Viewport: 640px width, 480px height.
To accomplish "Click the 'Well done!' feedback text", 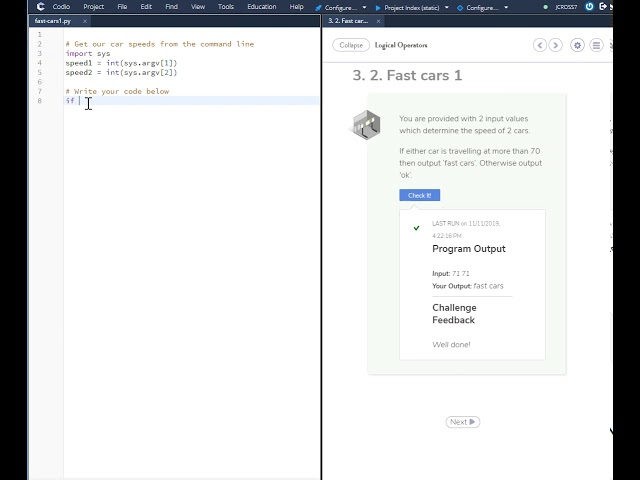I will click(451, 344).
